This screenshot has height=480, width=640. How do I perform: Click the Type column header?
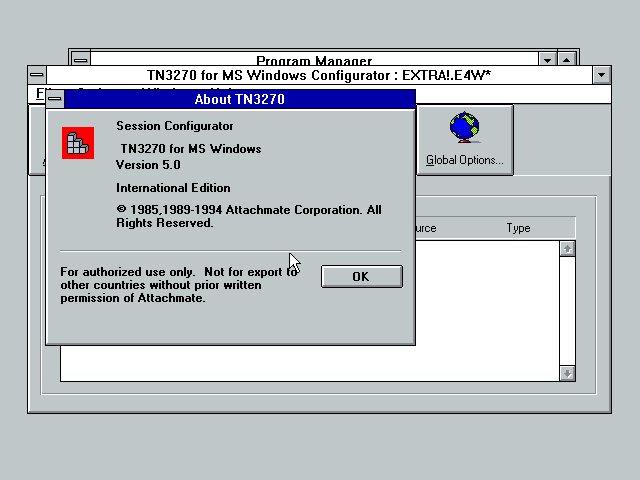tap(518, 228)
